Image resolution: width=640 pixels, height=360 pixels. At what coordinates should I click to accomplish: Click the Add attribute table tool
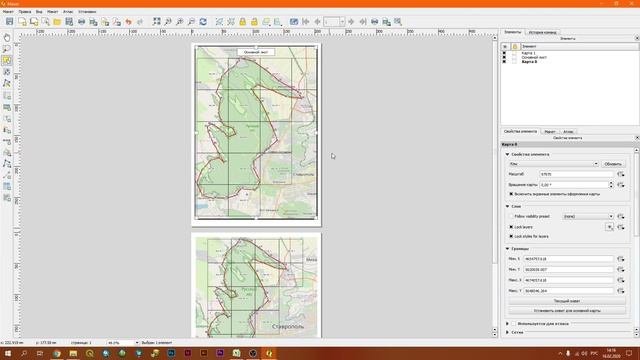(x=7, y=187)
